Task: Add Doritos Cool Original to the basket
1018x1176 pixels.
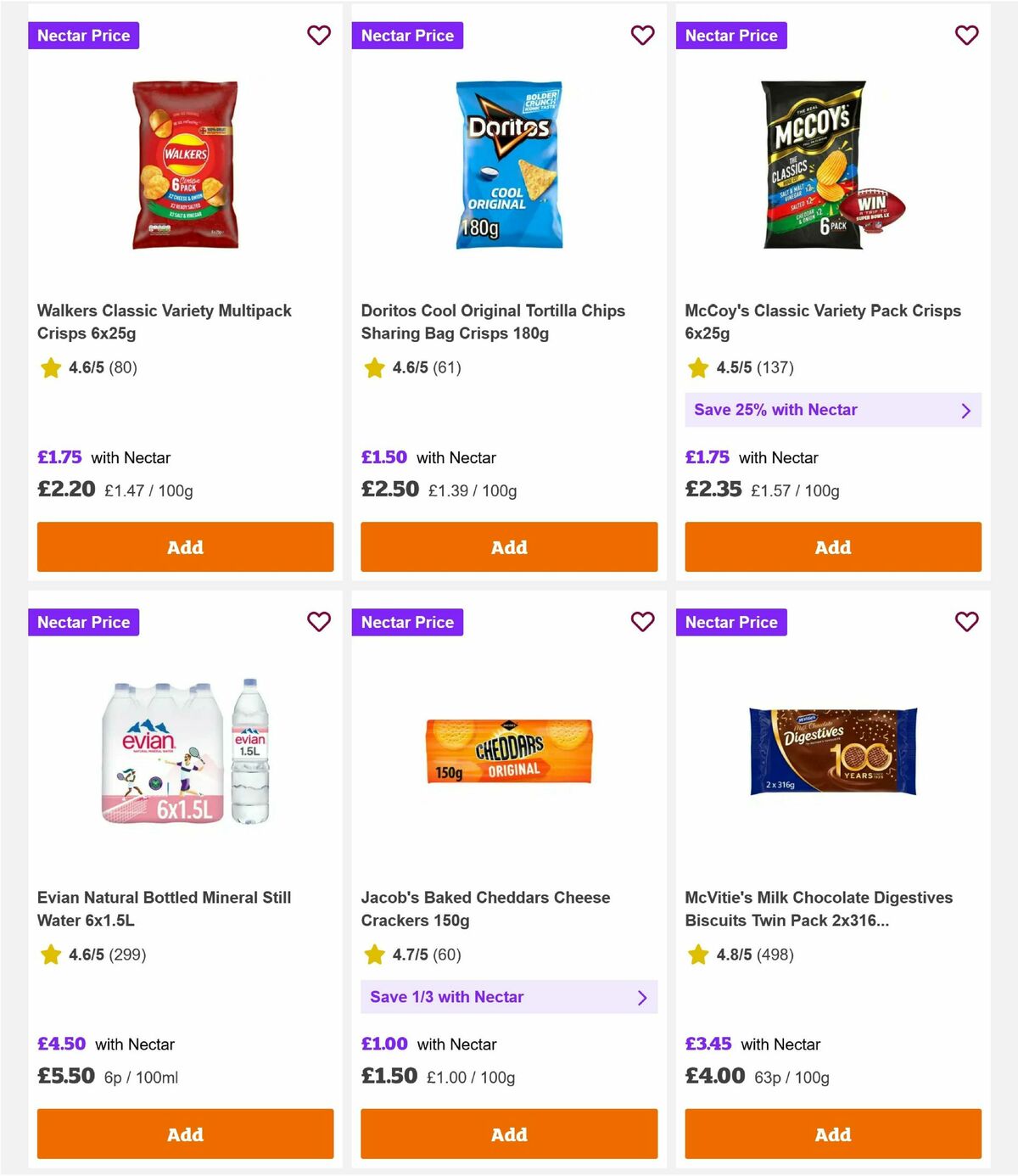Action: [x=508, y=547]
